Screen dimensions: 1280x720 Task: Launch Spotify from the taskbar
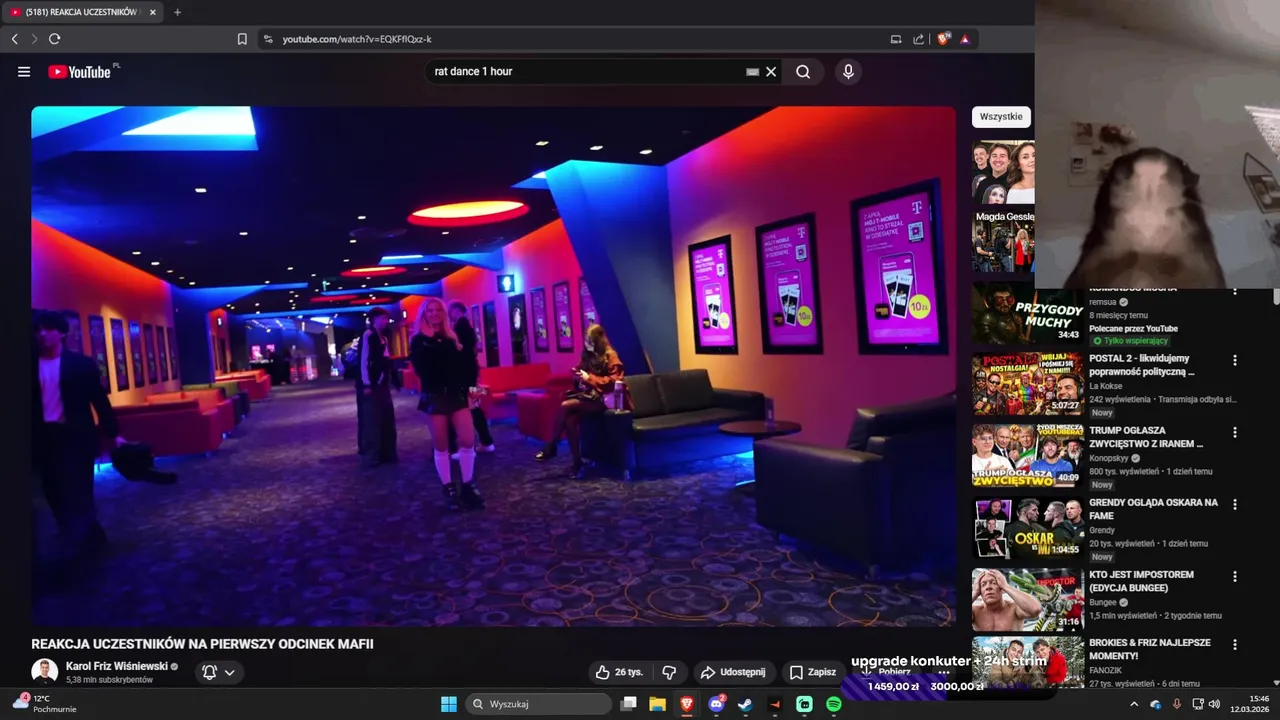(x=833, y=704)
